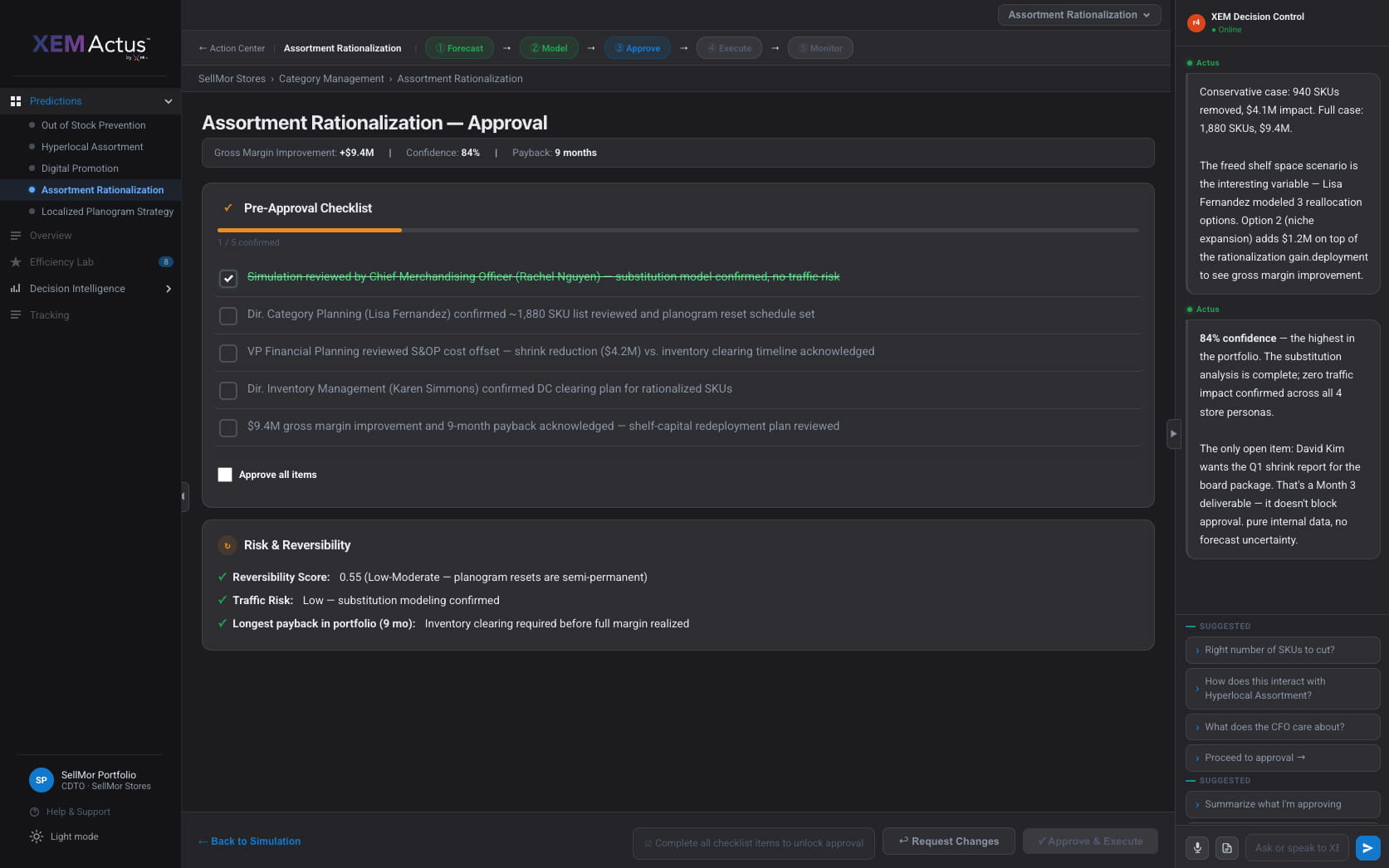Open Localized Planogram Strategy in sidebar
Image resolution: width=1389 pixels, height=868 pixels.
point(107,212)
